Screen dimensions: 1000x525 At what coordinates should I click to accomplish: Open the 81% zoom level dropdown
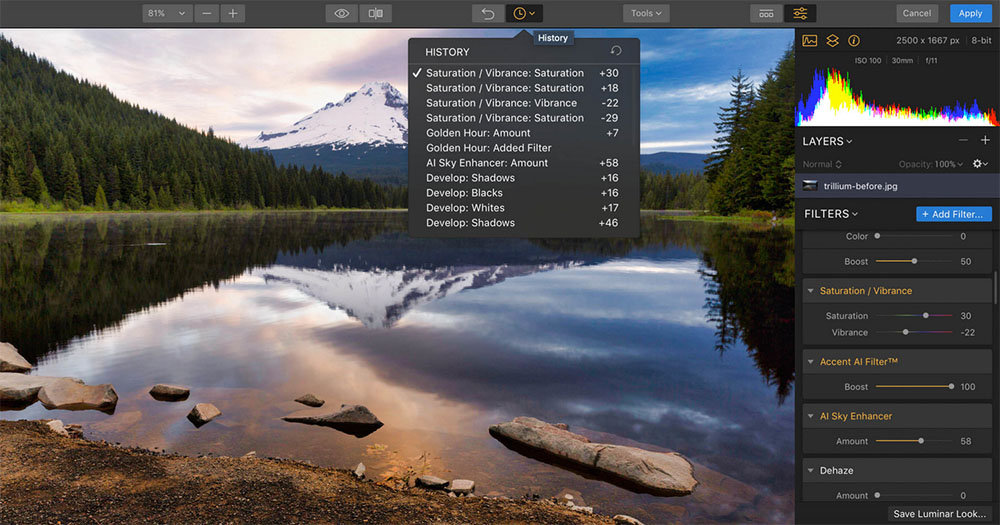(166, 13)
